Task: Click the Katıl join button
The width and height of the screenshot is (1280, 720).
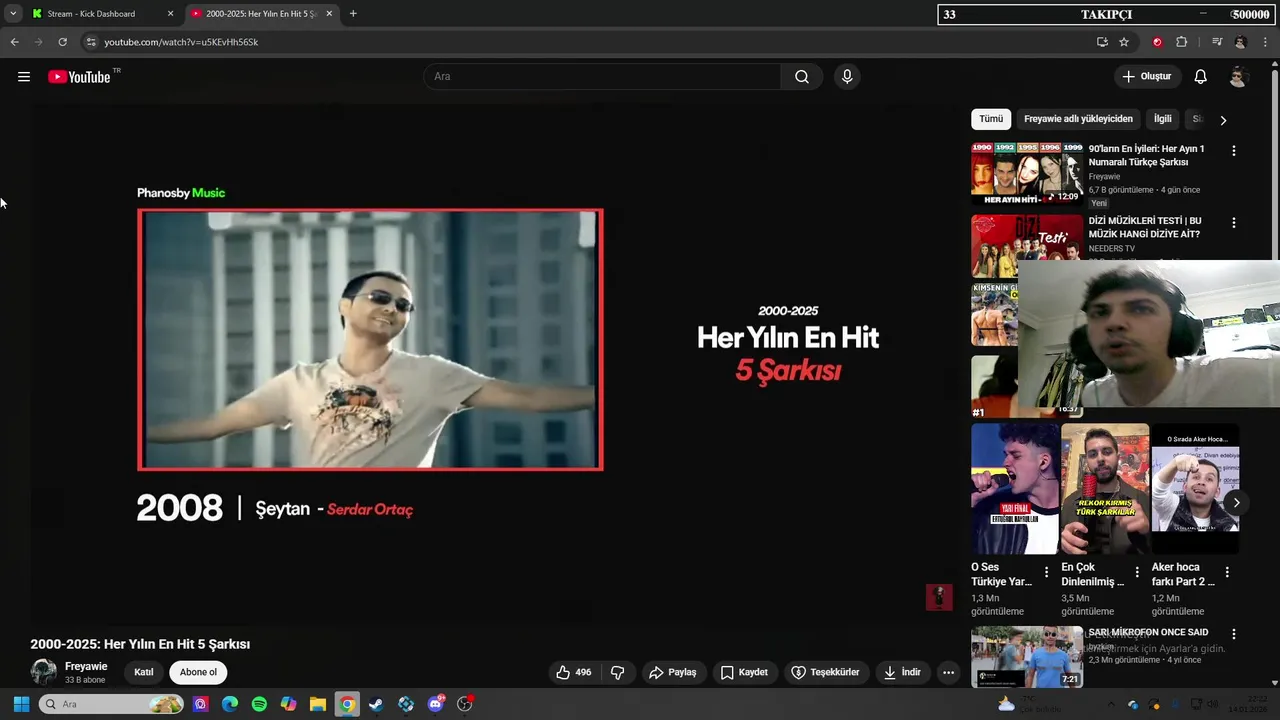Action: (144, 673)
